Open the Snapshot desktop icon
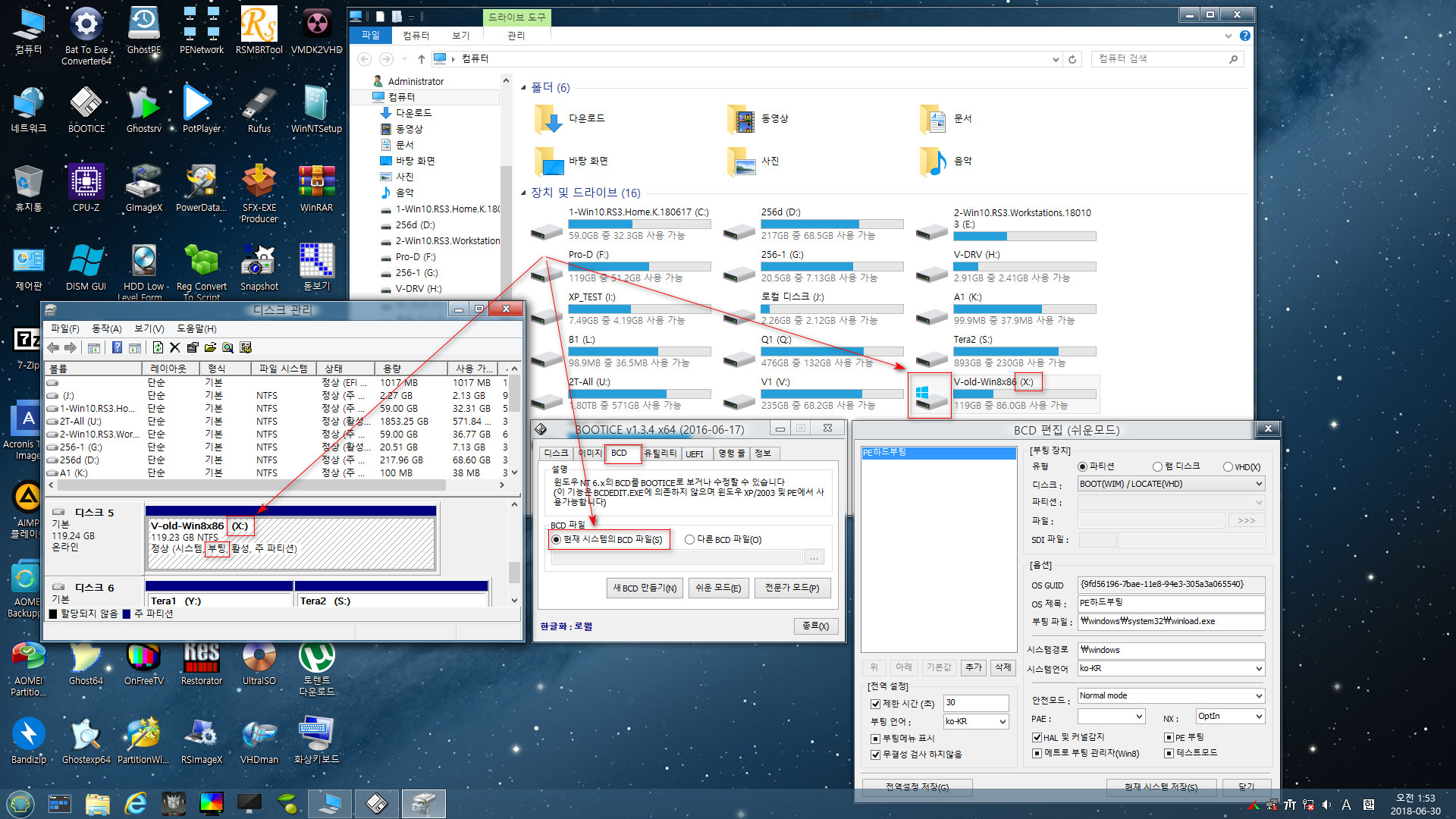Viewport: 1456px width, 819px height. coord(259,266)
